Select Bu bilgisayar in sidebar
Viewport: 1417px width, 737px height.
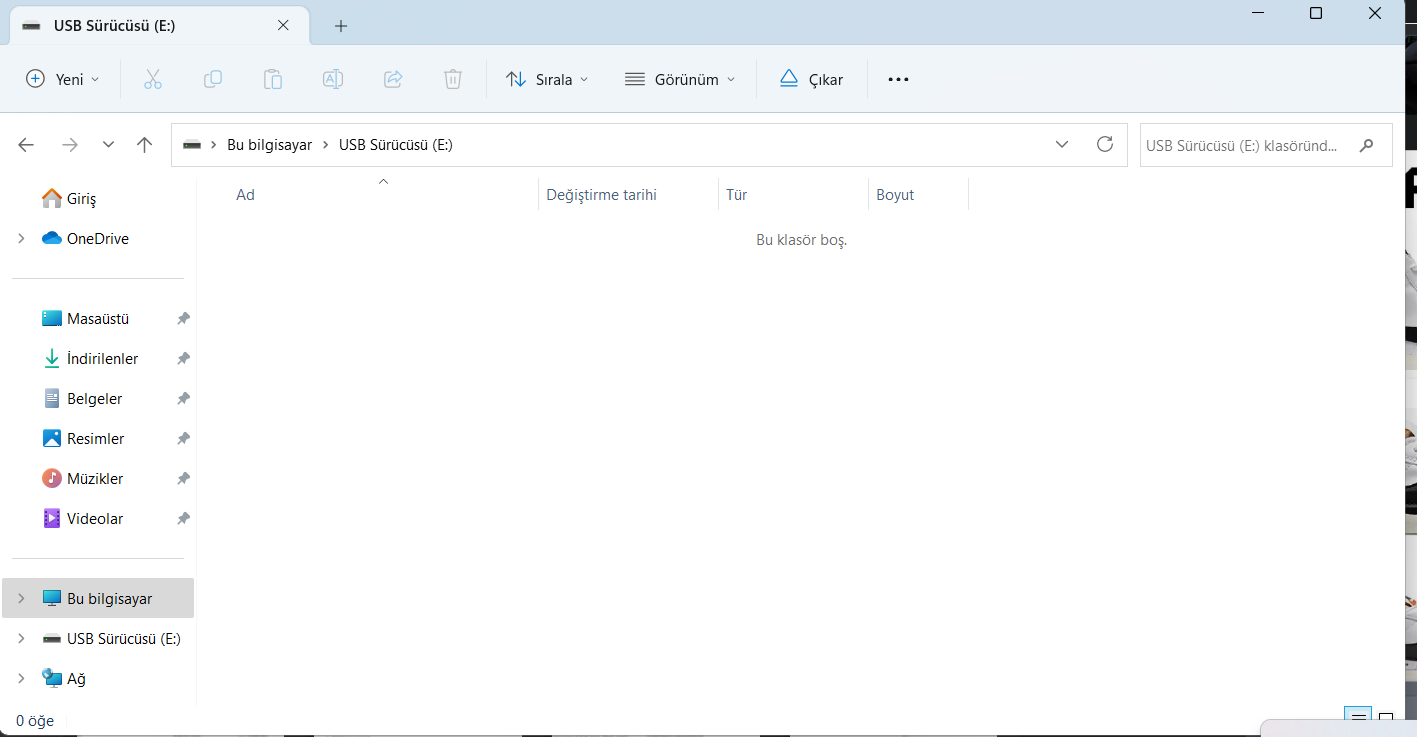(98, 598)
